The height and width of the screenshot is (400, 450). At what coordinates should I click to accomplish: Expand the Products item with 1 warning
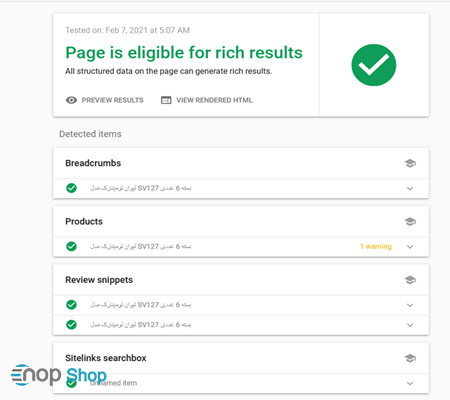click(x=410, y=247)
